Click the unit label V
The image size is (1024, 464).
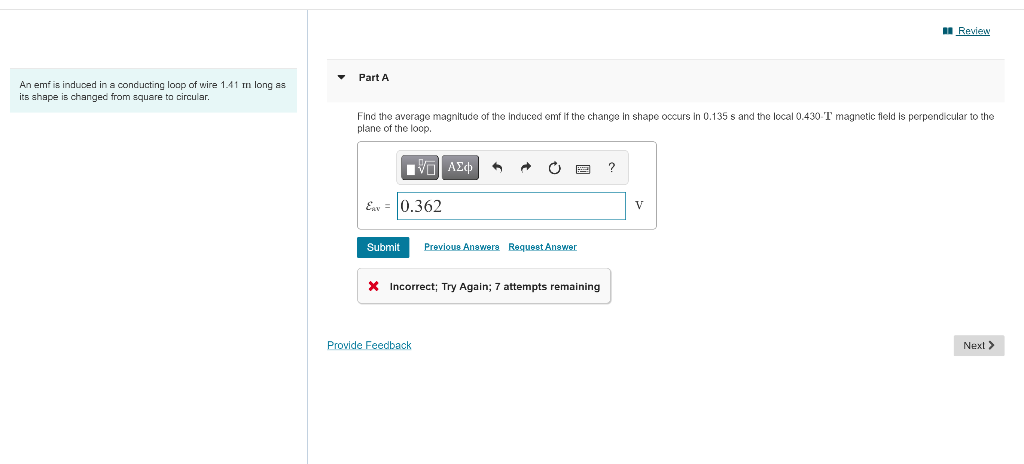tap(639, 206)
